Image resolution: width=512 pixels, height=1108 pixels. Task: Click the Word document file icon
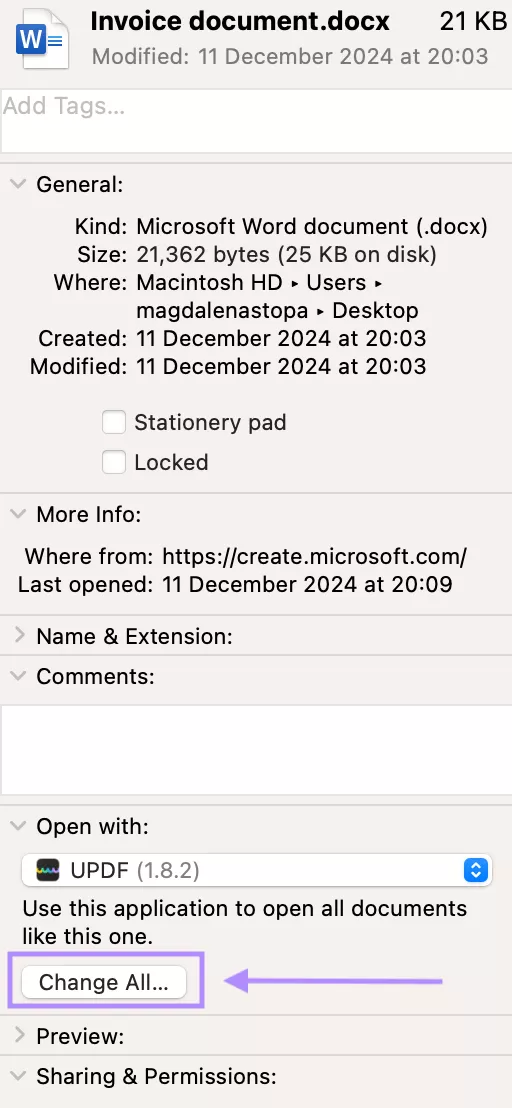45,39
